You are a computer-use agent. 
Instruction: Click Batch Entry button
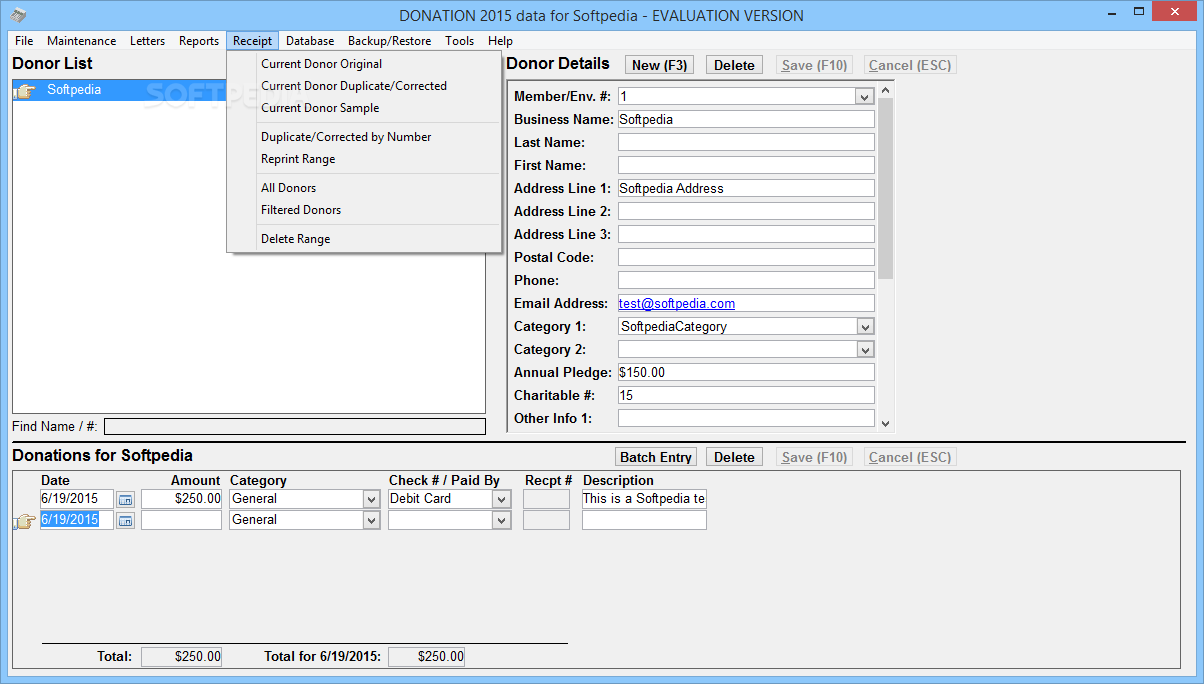[x=656, y=457]
